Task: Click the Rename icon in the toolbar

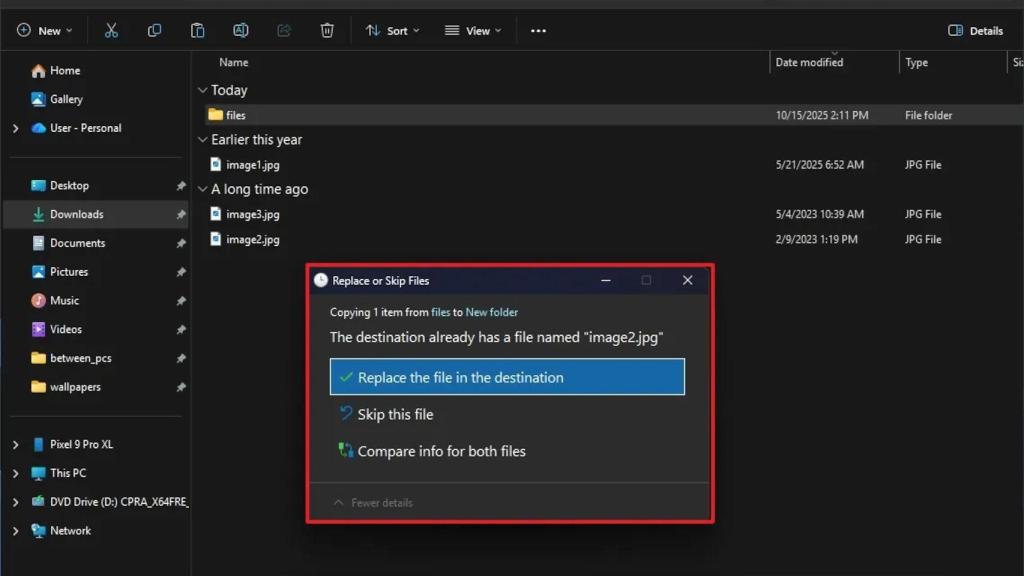Action: [240, 30]
